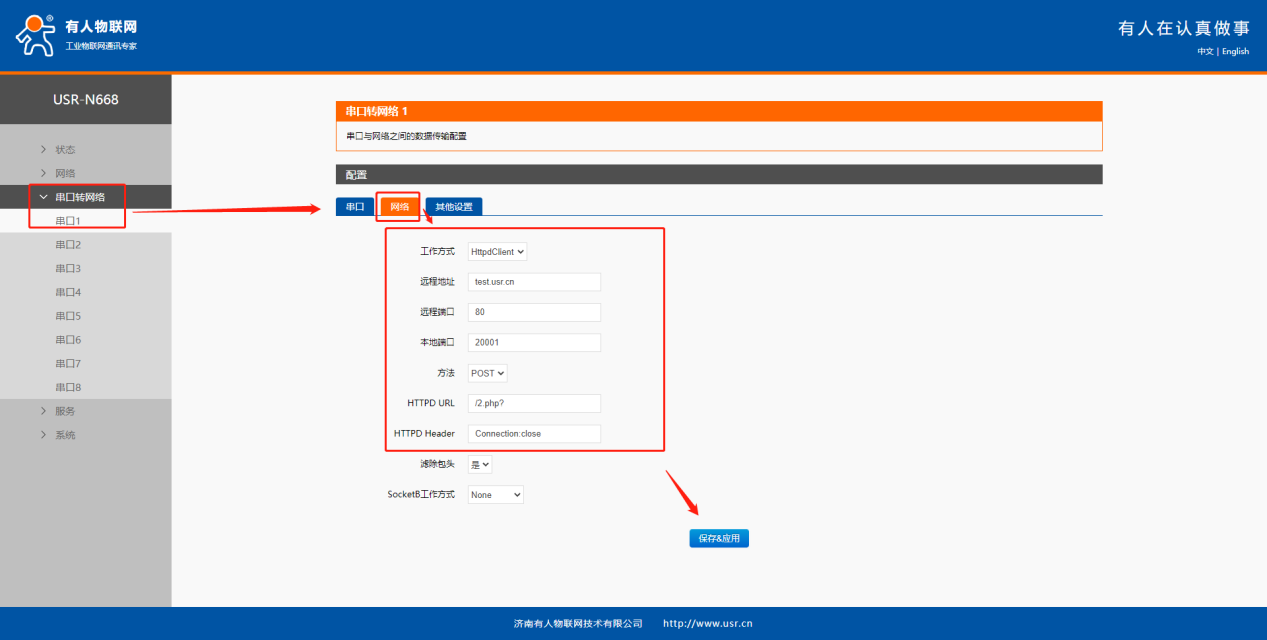Expand the 系统 sidebar section
The width and height of the screenshot is (1267, 640).
(x=65, y=435)
